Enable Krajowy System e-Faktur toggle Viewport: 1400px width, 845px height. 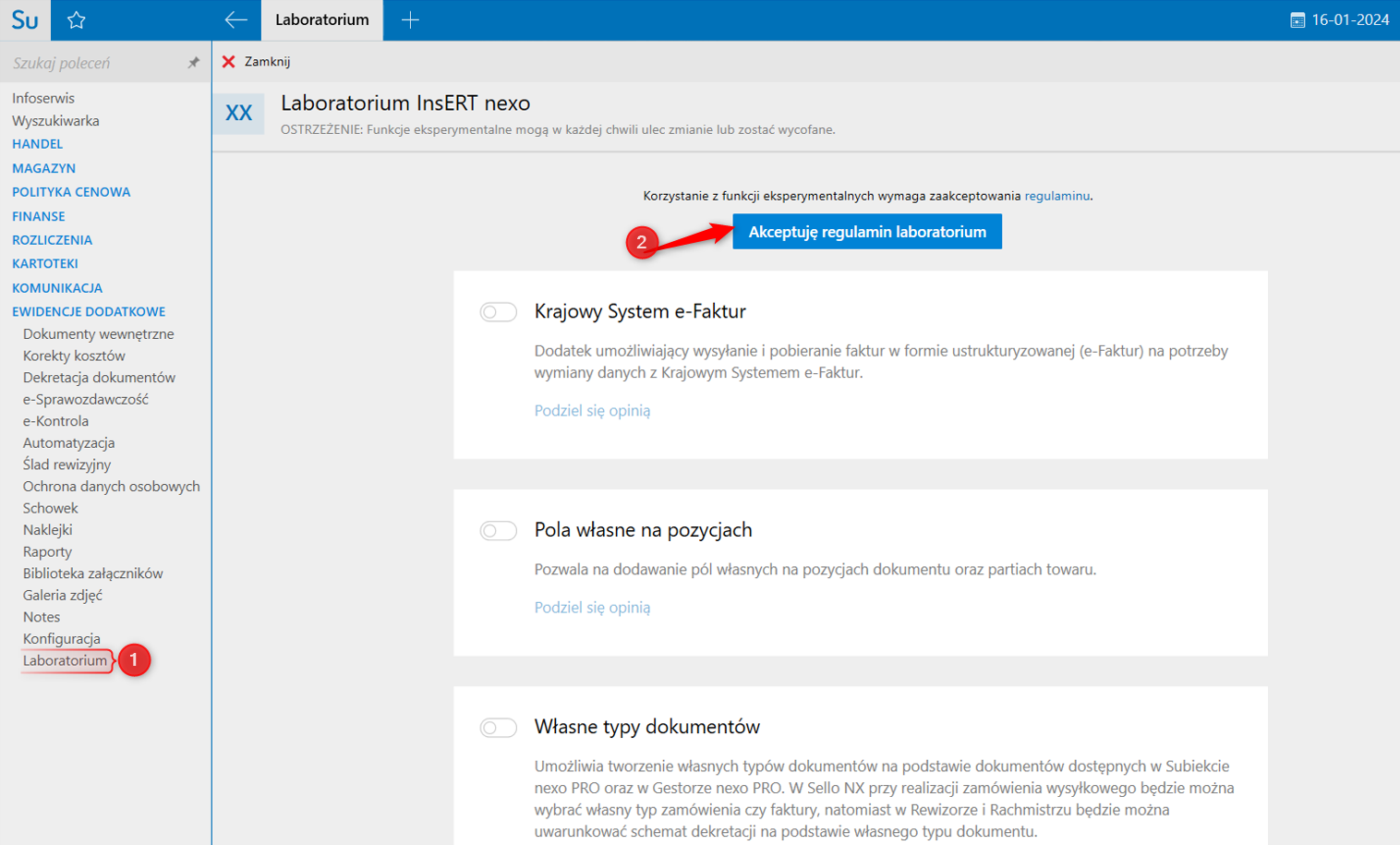click(x=498, y=312)
